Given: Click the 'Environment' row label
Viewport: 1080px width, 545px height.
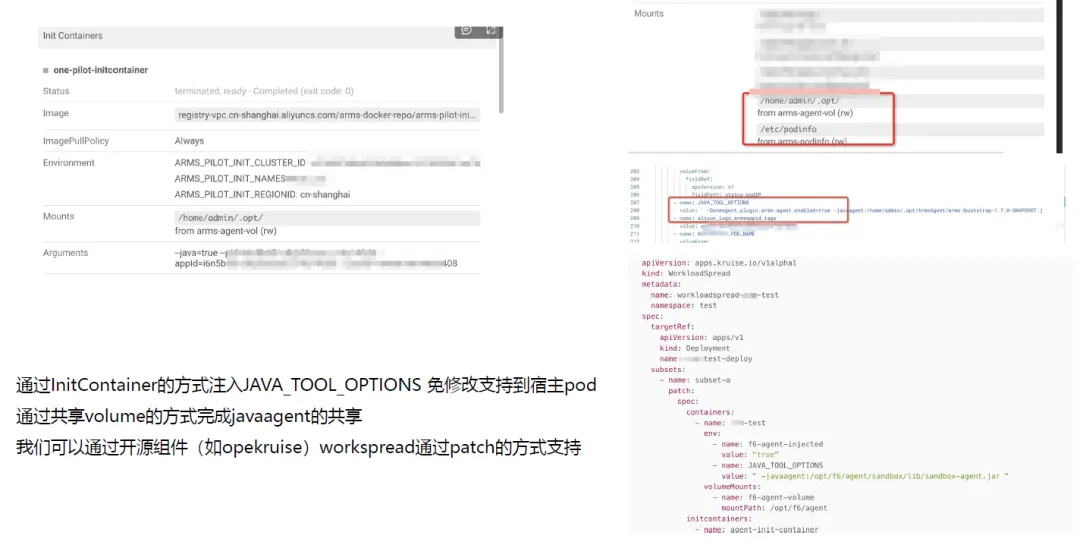Looking at the screenshot, I should pyautogui.click(x=69, y=163).
